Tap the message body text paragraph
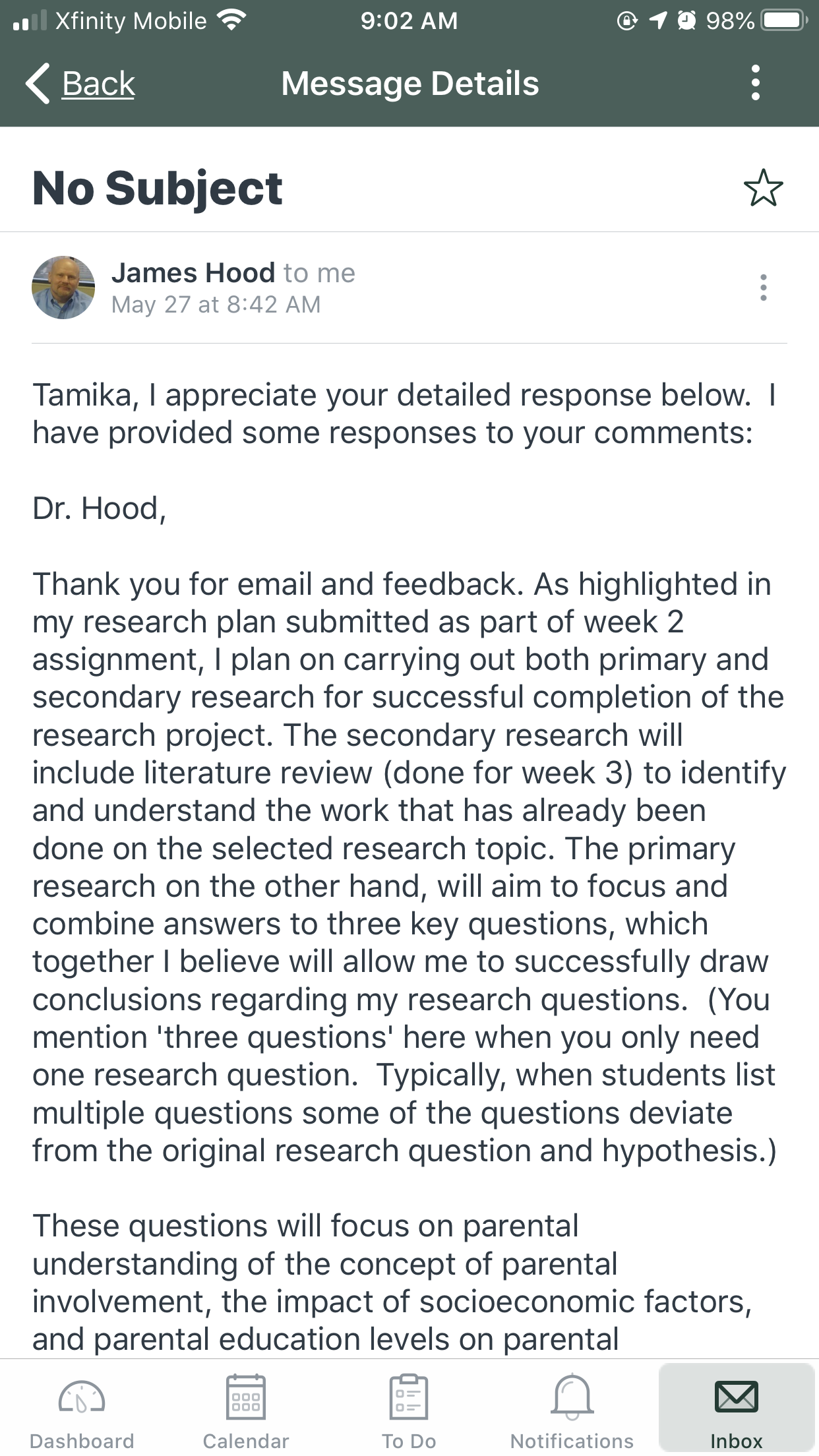Image resolution: width=819 pixels, height=1456 pixels. [409, 867]
